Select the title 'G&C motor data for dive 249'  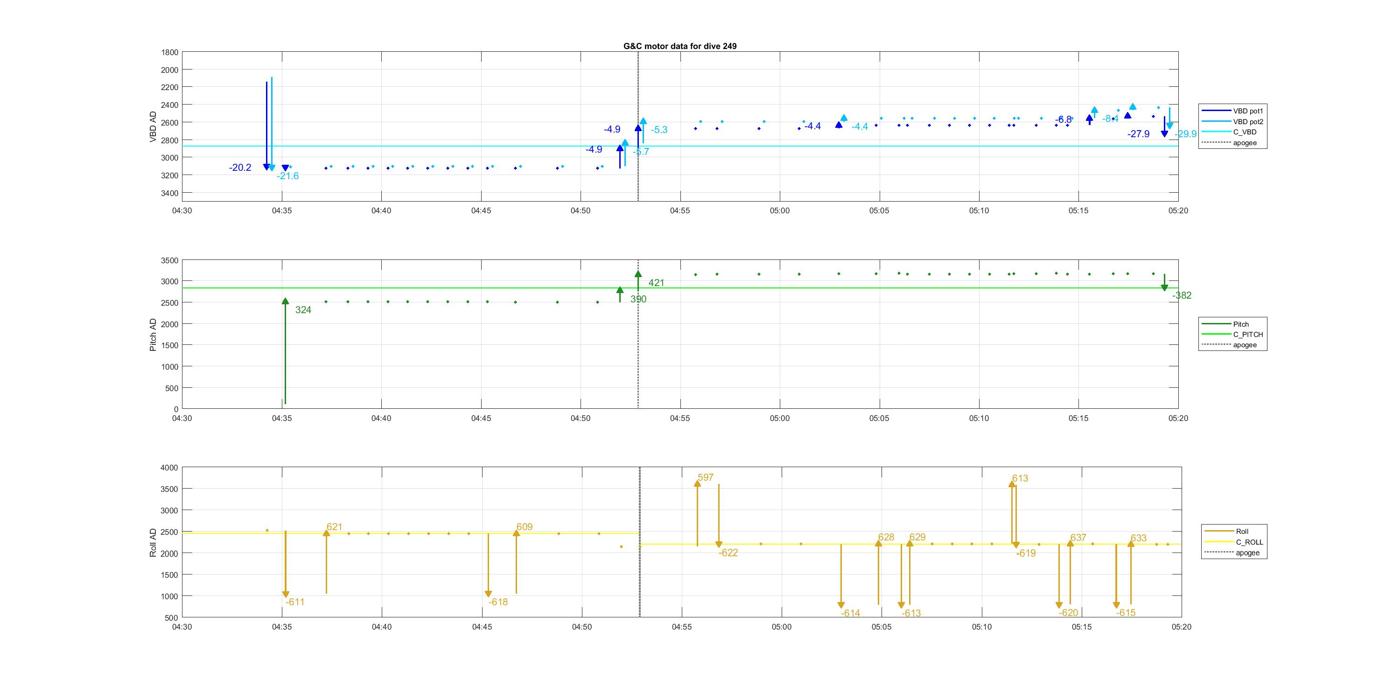(x=680, y=46)
